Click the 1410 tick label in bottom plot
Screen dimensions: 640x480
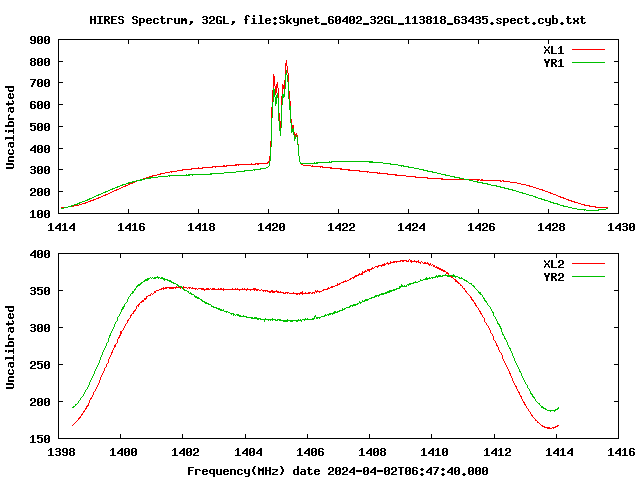pyautogui.click(x=434, y=452)
